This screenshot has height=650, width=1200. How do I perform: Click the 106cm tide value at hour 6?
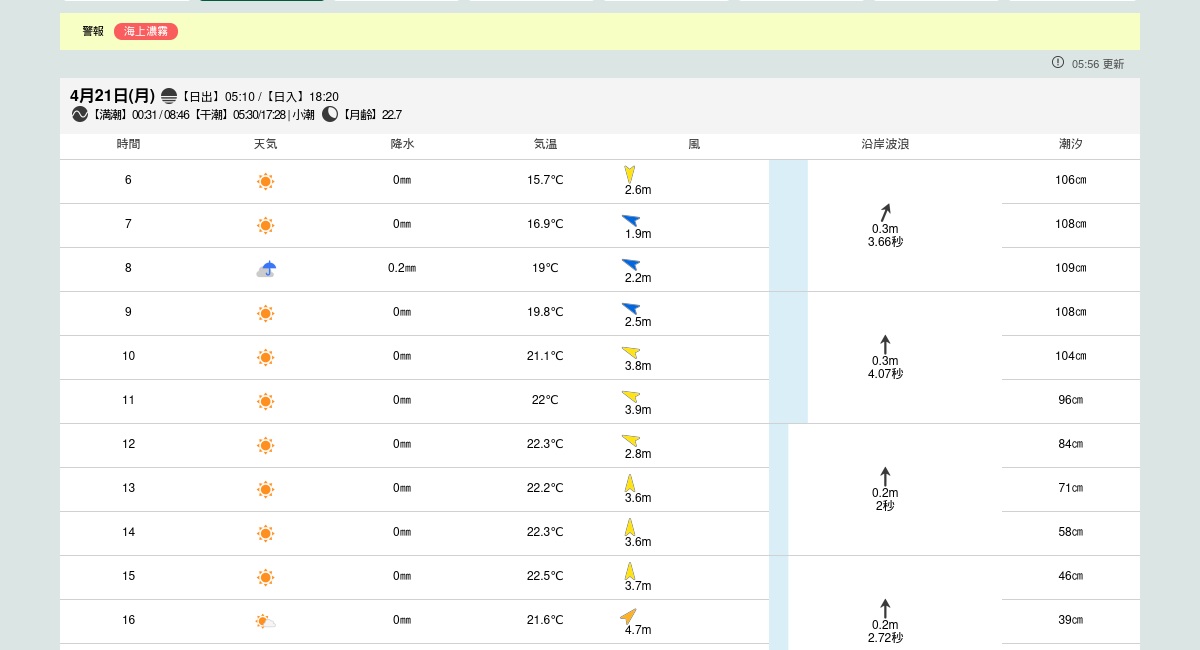[1070, 181]
